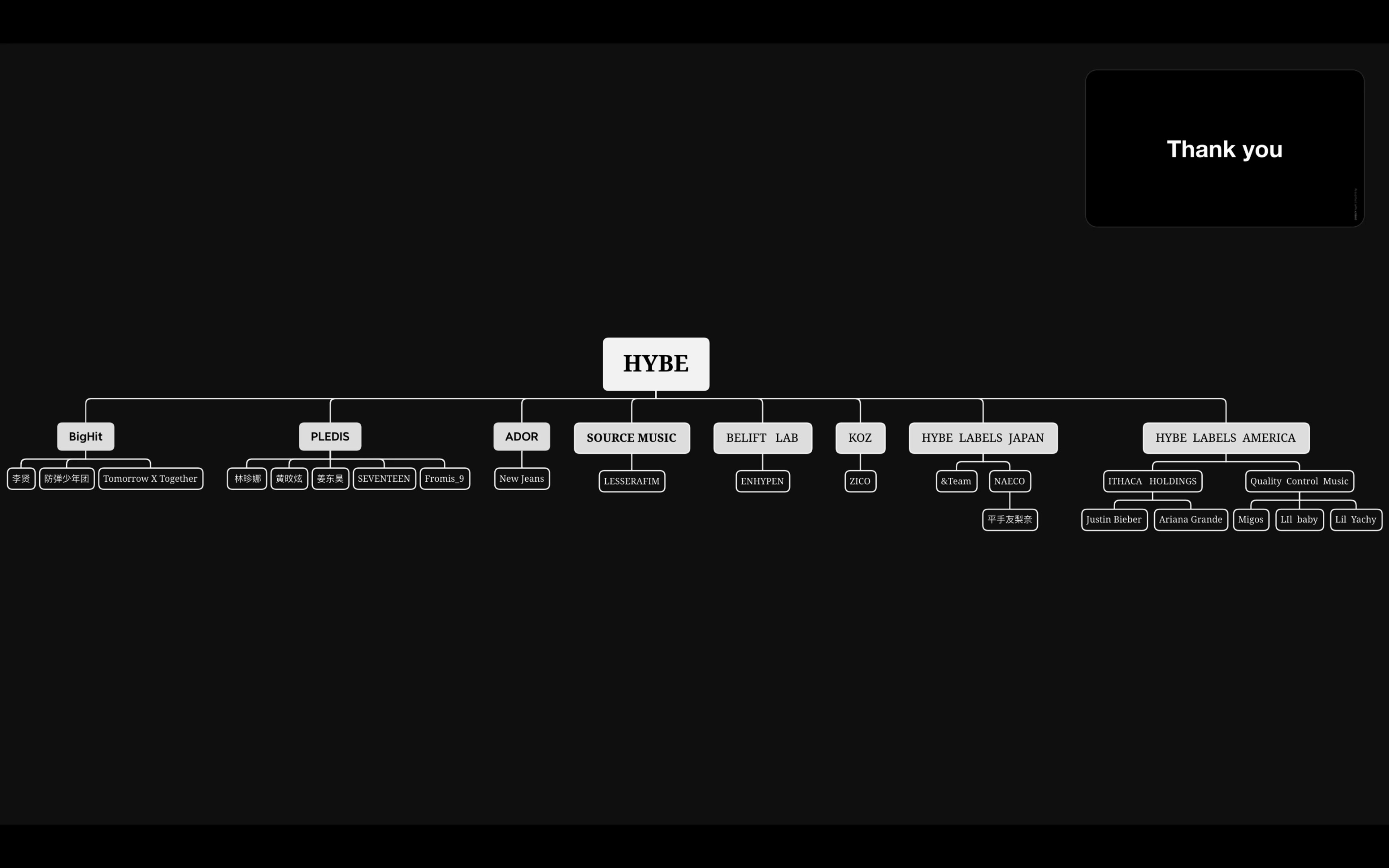This screenshot has height=868, width=1389.
Task: Expand the Quality Control Music branch
Action: click(1299, 481)
